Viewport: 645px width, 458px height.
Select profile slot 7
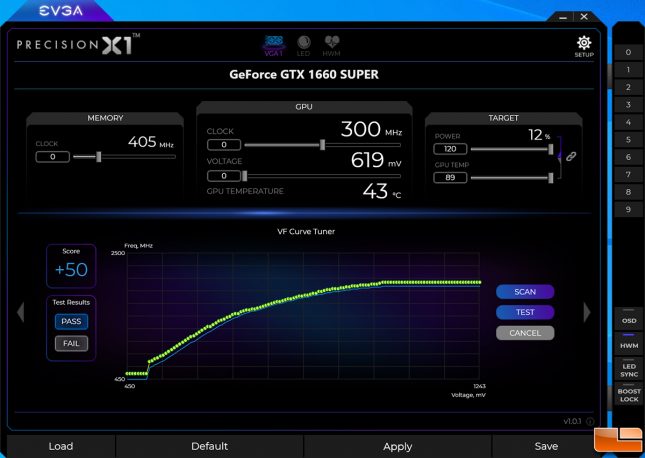point(628,174)
